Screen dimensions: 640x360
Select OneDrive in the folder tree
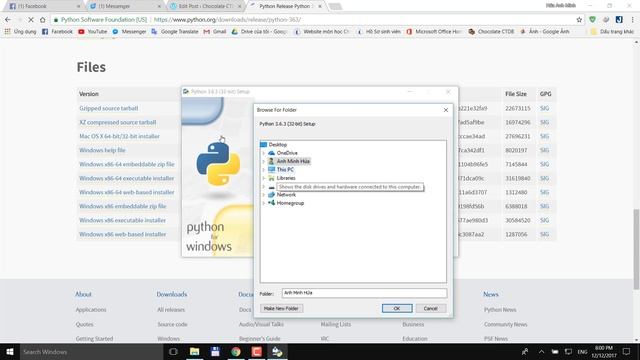[287, 153]
